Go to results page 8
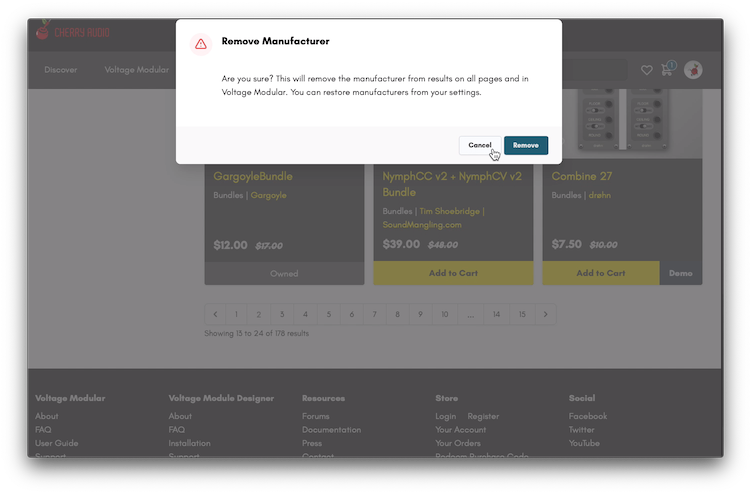751x494 pixels. [x=397, y=314]
